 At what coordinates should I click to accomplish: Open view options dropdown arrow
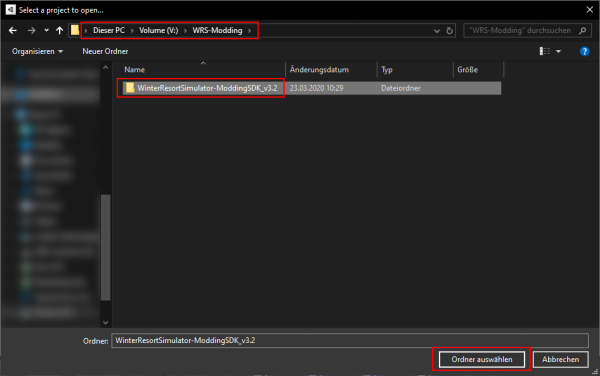point(558,51)
